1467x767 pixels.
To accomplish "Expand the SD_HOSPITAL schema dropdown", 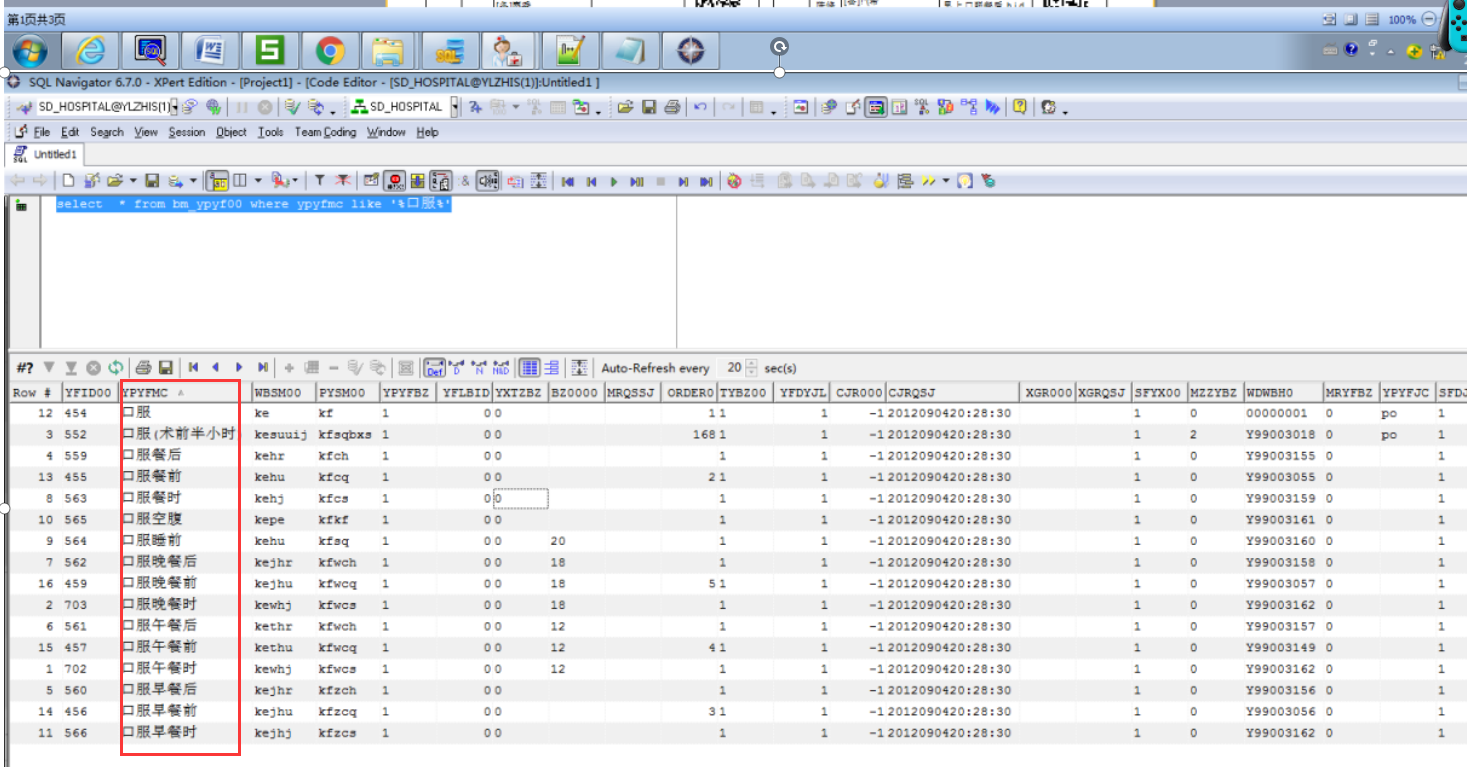I will 455,107.
